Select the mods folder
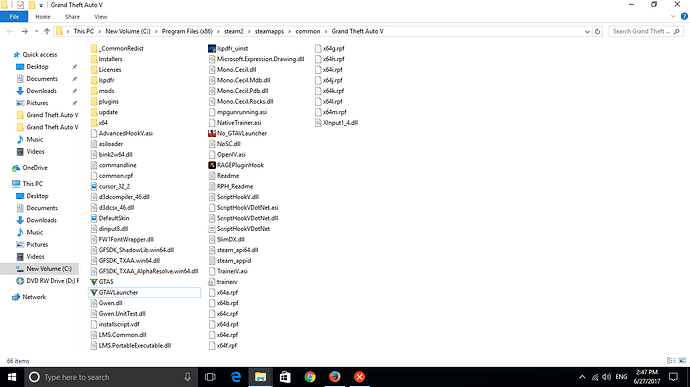 point(102,91)
